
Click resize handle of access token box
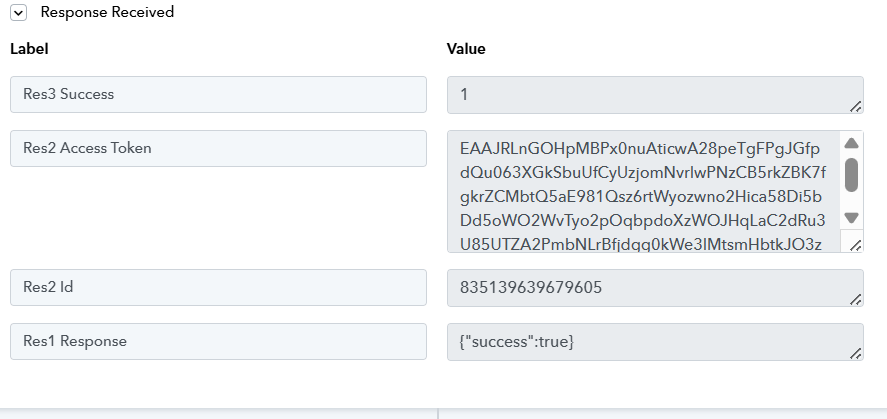click(x=856, y=244)
